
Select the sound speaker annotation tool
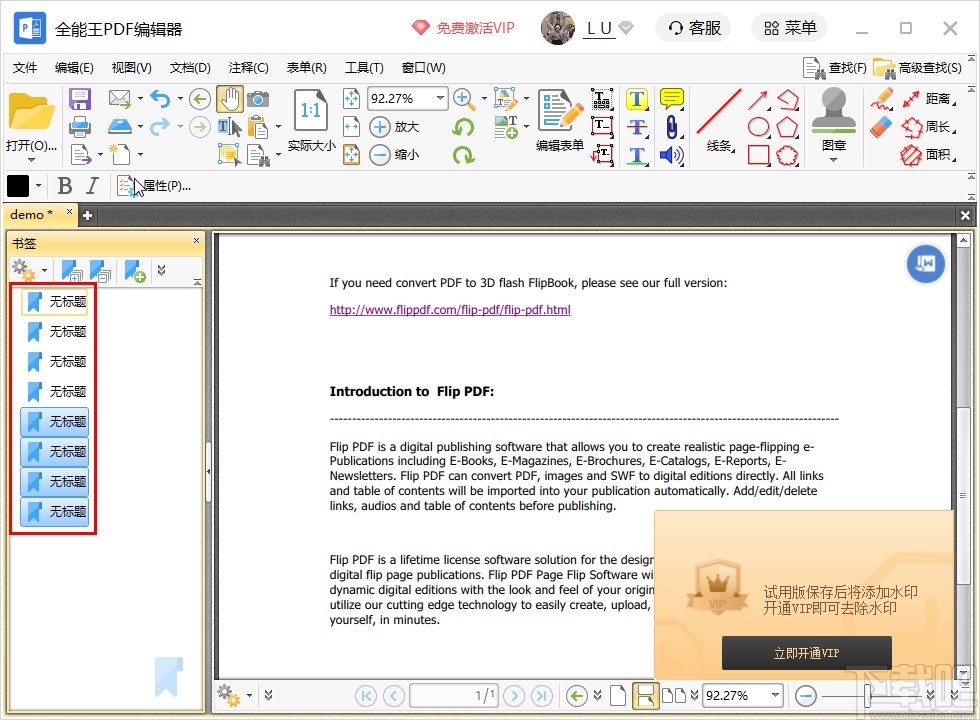pyautogui.click(x=671, y=155)
